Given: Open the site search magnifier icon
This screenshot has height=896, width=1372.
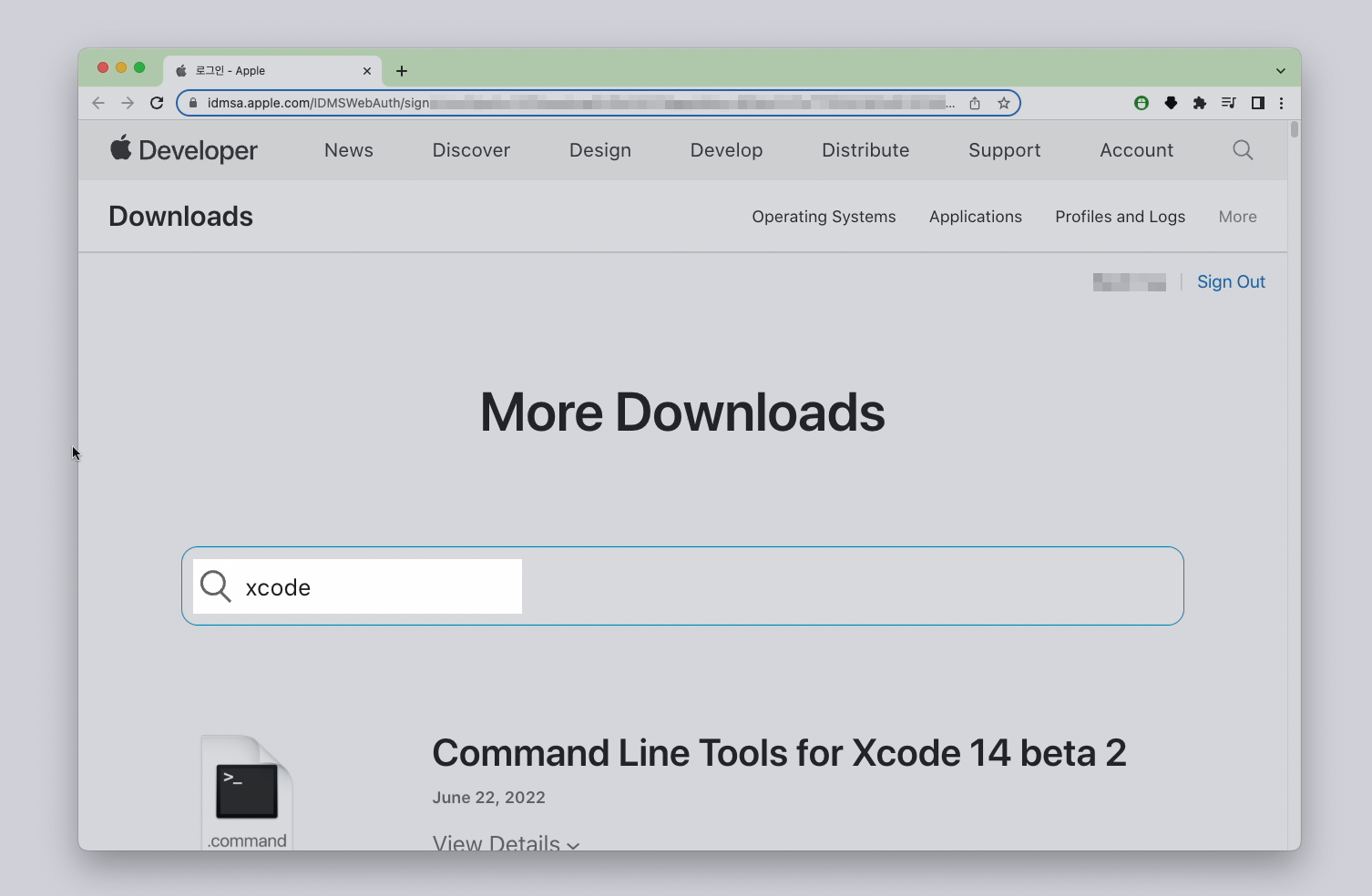Looking at the screenshot, I should (x=1243, y=150).
